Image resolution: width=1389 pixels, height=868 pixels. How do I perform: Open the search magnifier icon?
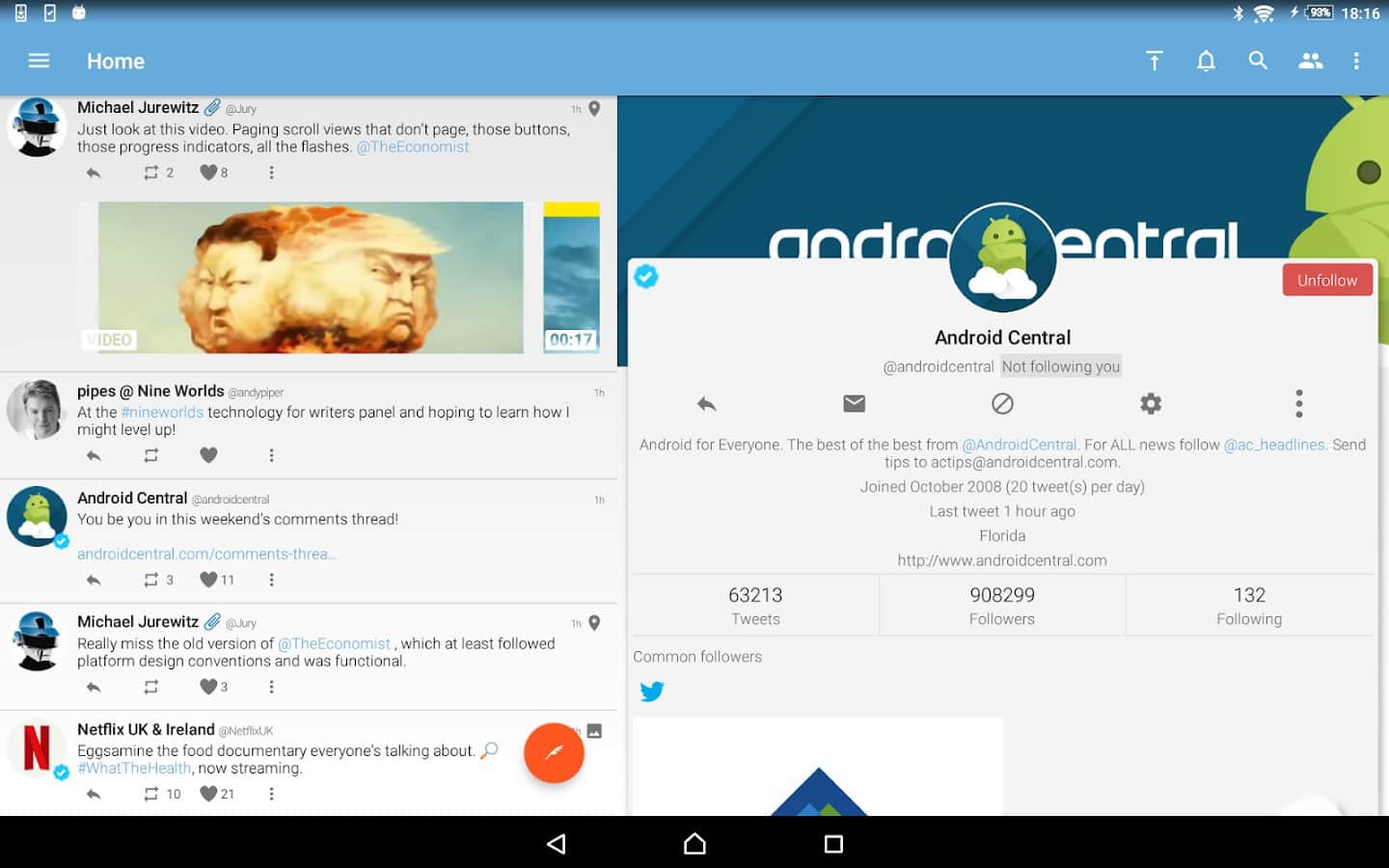(1258, 61)
